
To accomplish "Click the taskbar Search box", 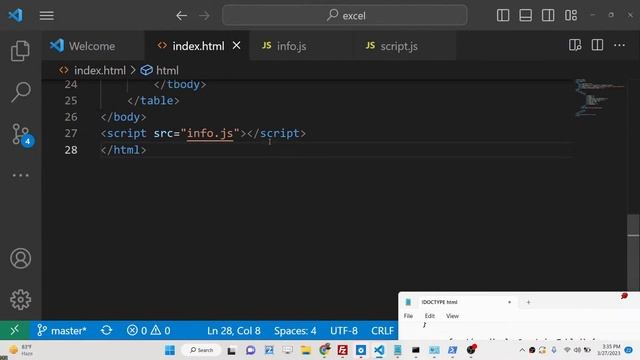I will coord(202,350).
